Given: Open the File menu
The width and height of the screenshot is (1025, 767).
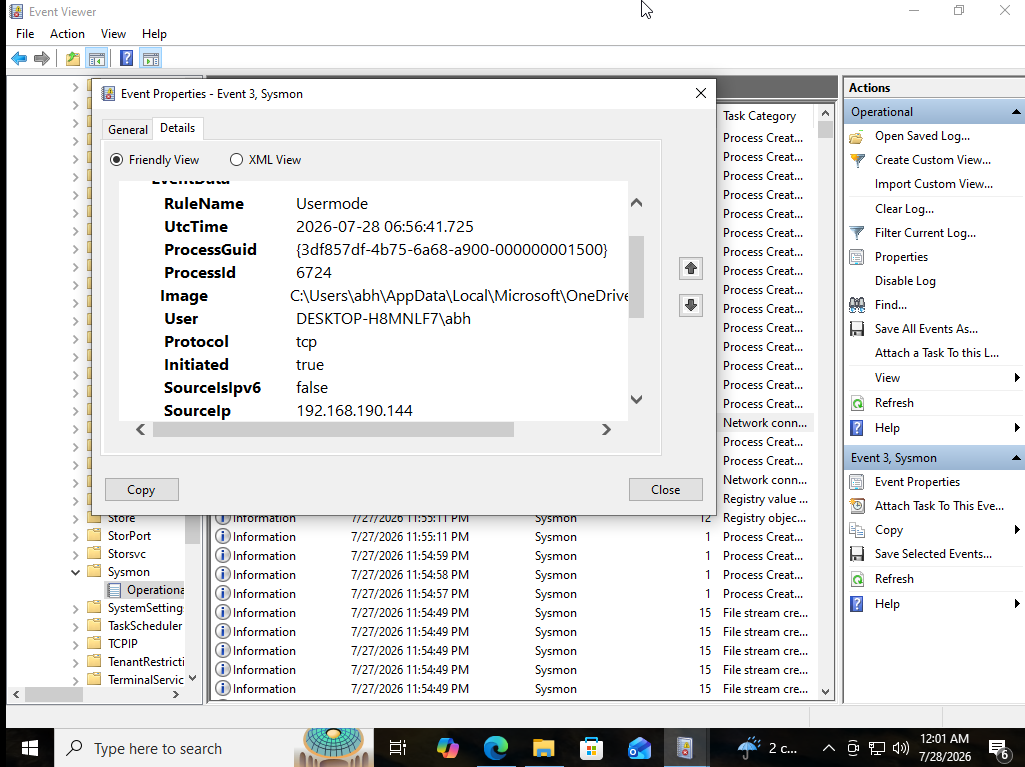Looking at the screenshot, I should click(25, 34).
